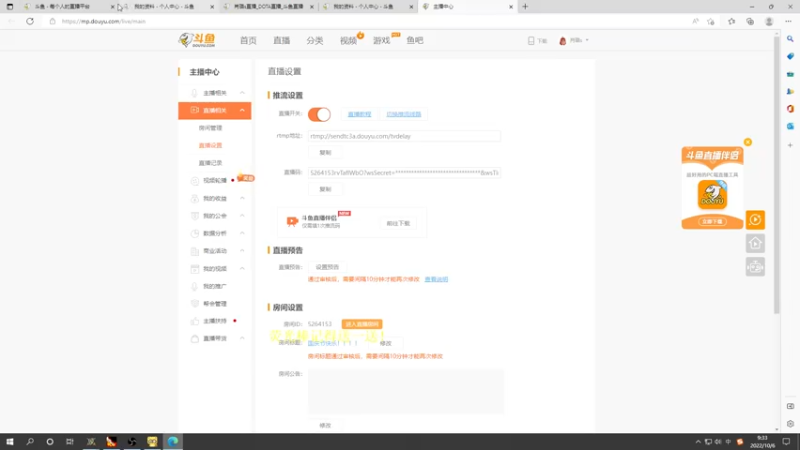This screenshot has height=450, width=800.
Task: Click the Edge sidebar Office icon
Action: coord(790,109)
